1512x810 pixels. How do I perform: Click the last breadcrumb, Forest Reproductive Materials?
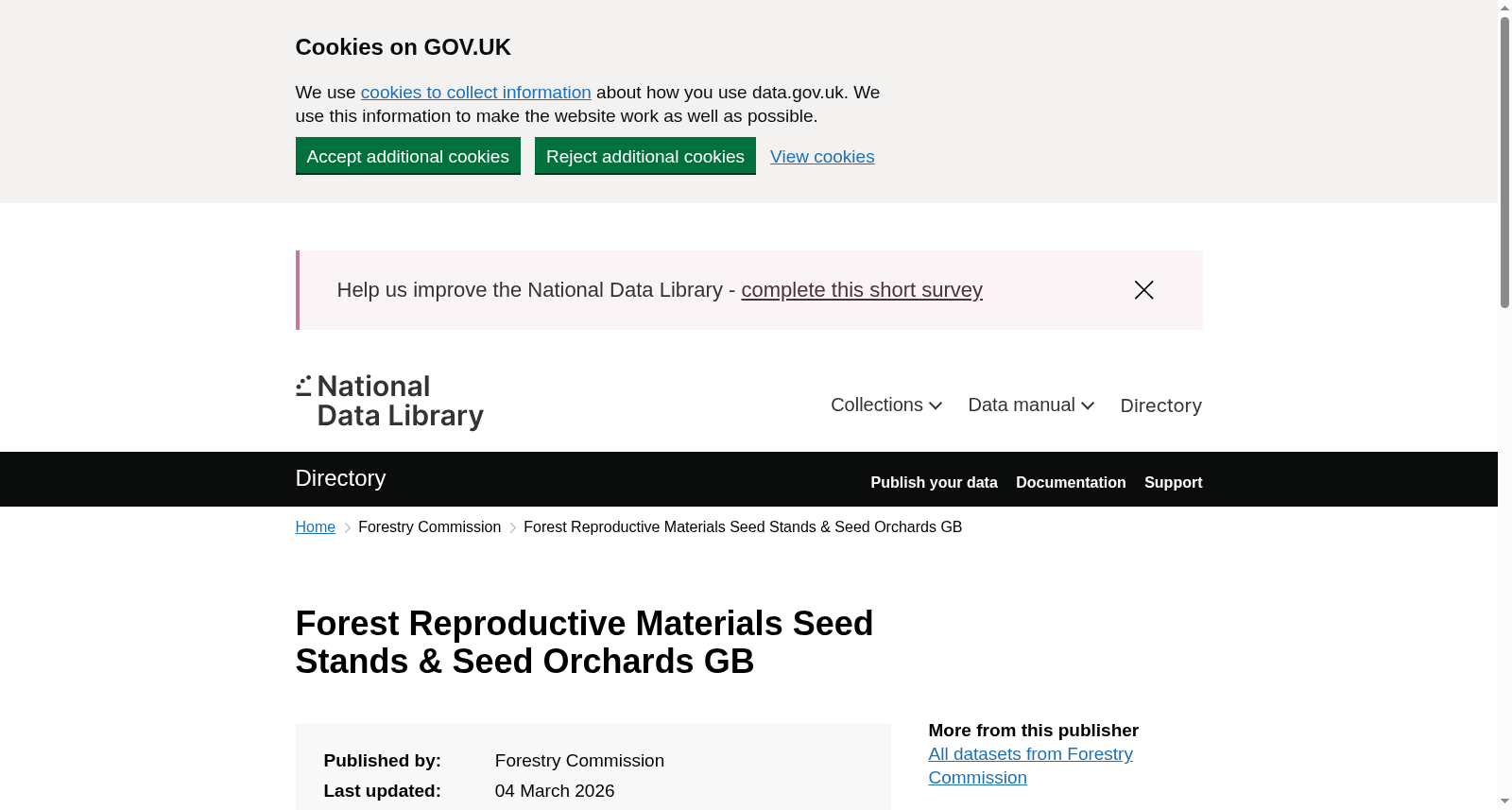[743, 527]
